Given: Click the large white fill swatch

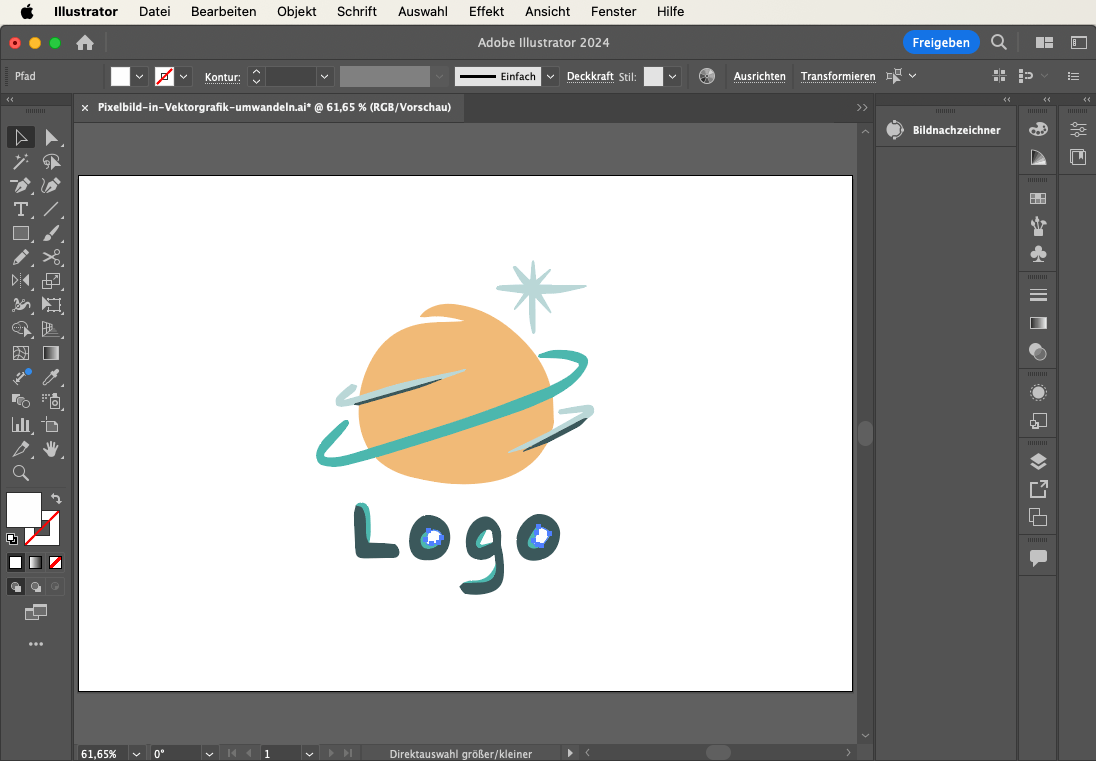Looking at the screenshot, I should tap(24, 509).
